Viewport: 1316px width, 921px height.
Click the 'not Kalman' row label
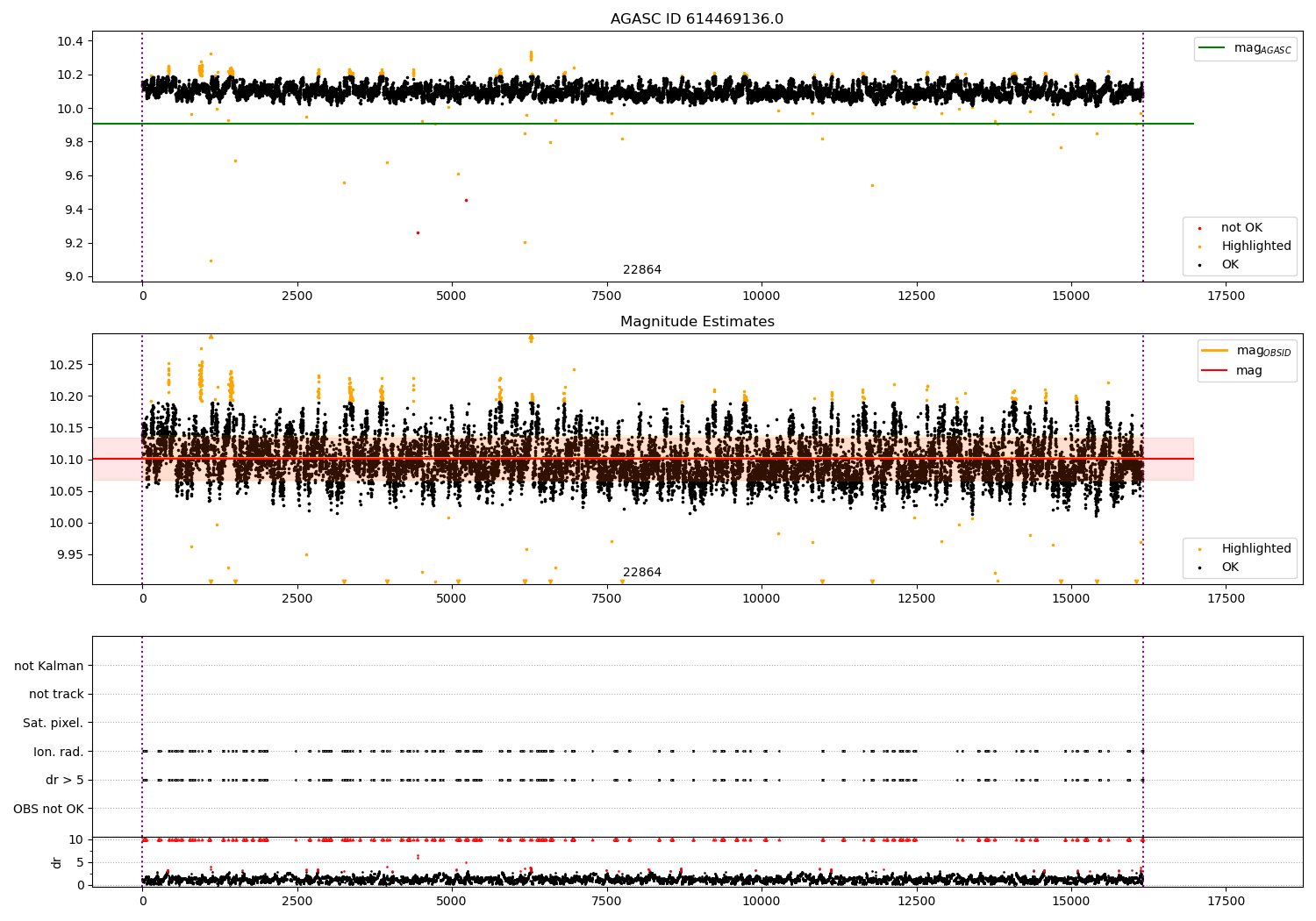tap(49, 666)
